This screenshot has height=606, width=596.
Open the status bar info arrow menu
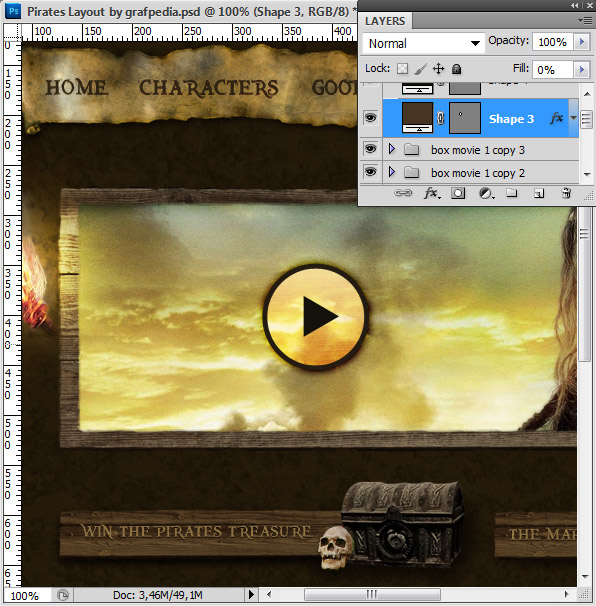(x=251, y=594)
